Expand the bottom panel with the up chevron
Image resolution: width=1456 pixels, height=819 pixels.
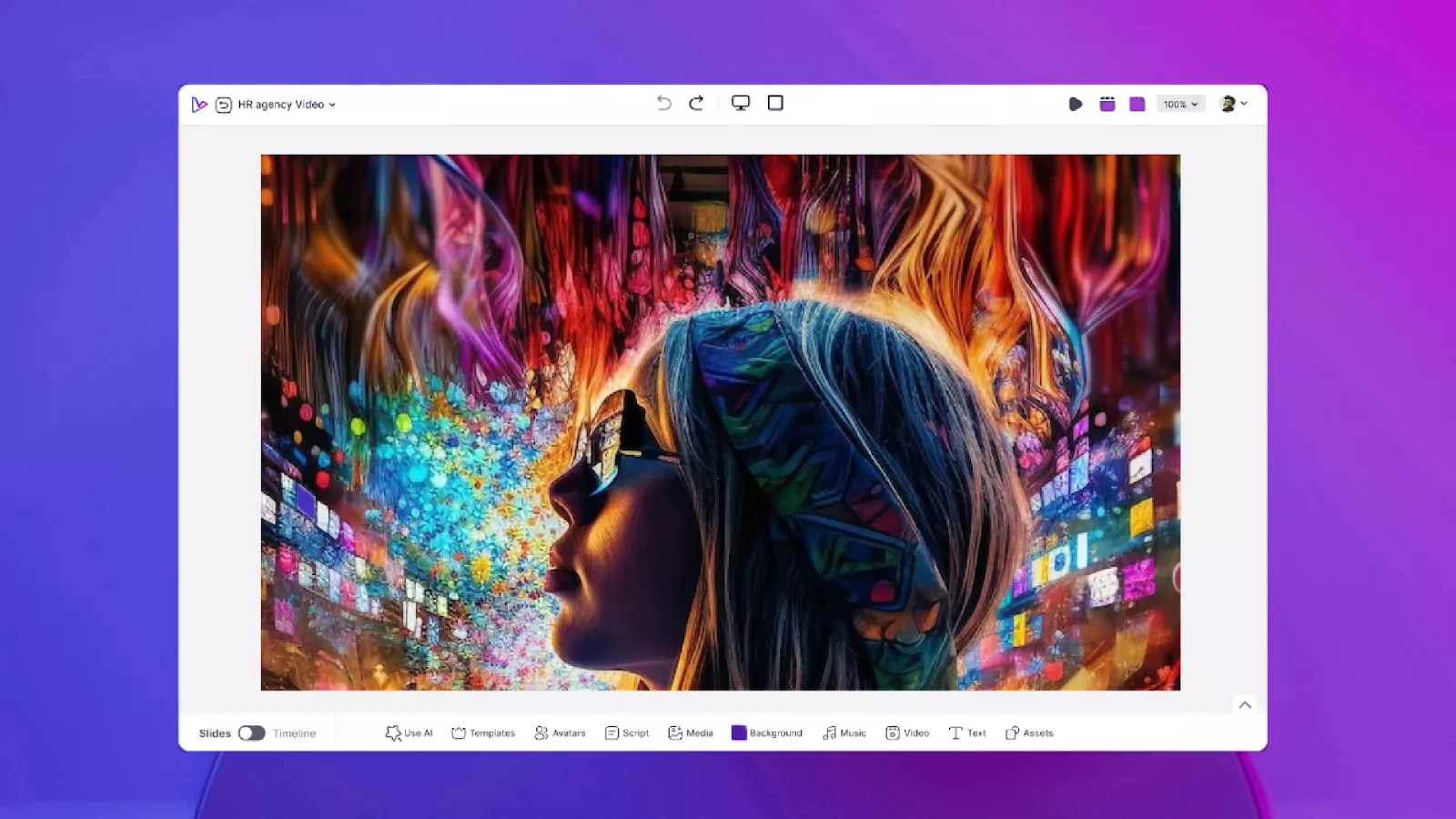coord(1245,705)
